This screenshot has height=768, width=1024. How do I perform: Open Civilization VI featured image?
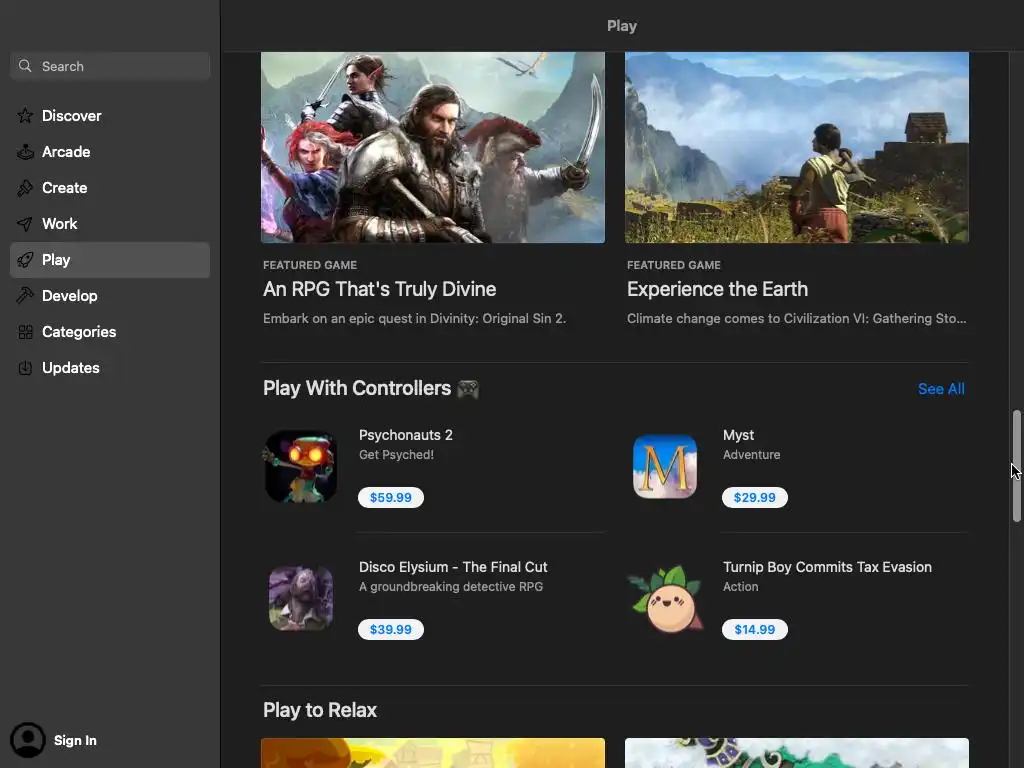797,148
